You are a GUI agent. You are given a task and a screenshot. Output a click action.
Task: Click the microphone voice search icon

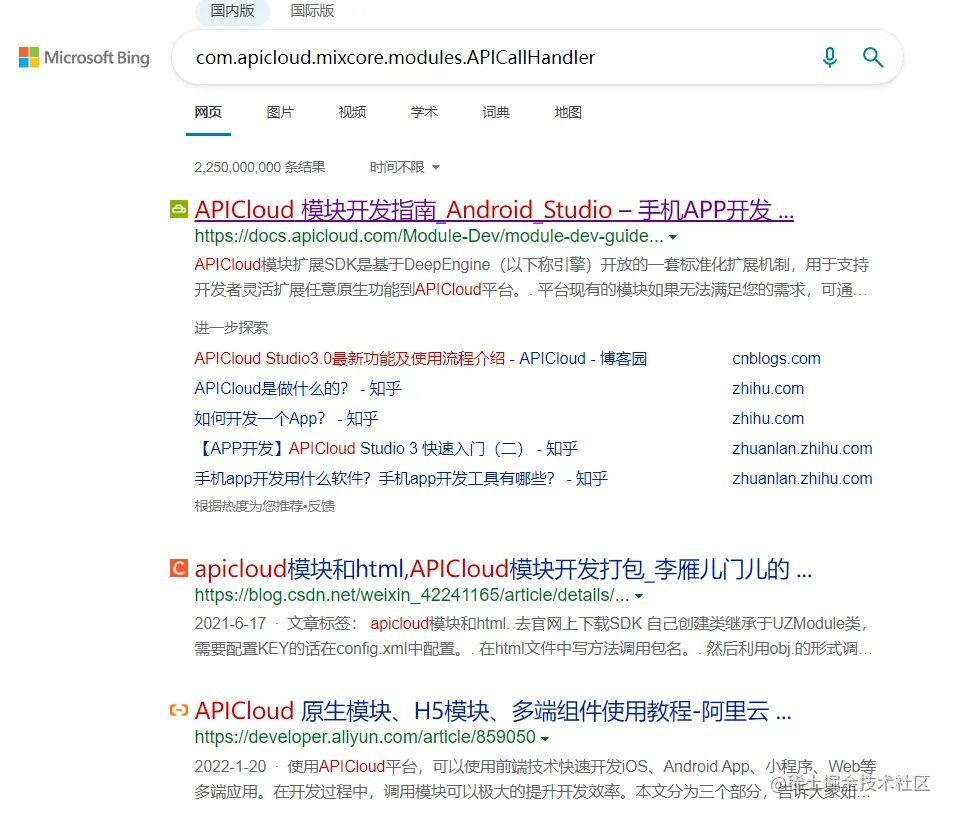pos(830,58)
